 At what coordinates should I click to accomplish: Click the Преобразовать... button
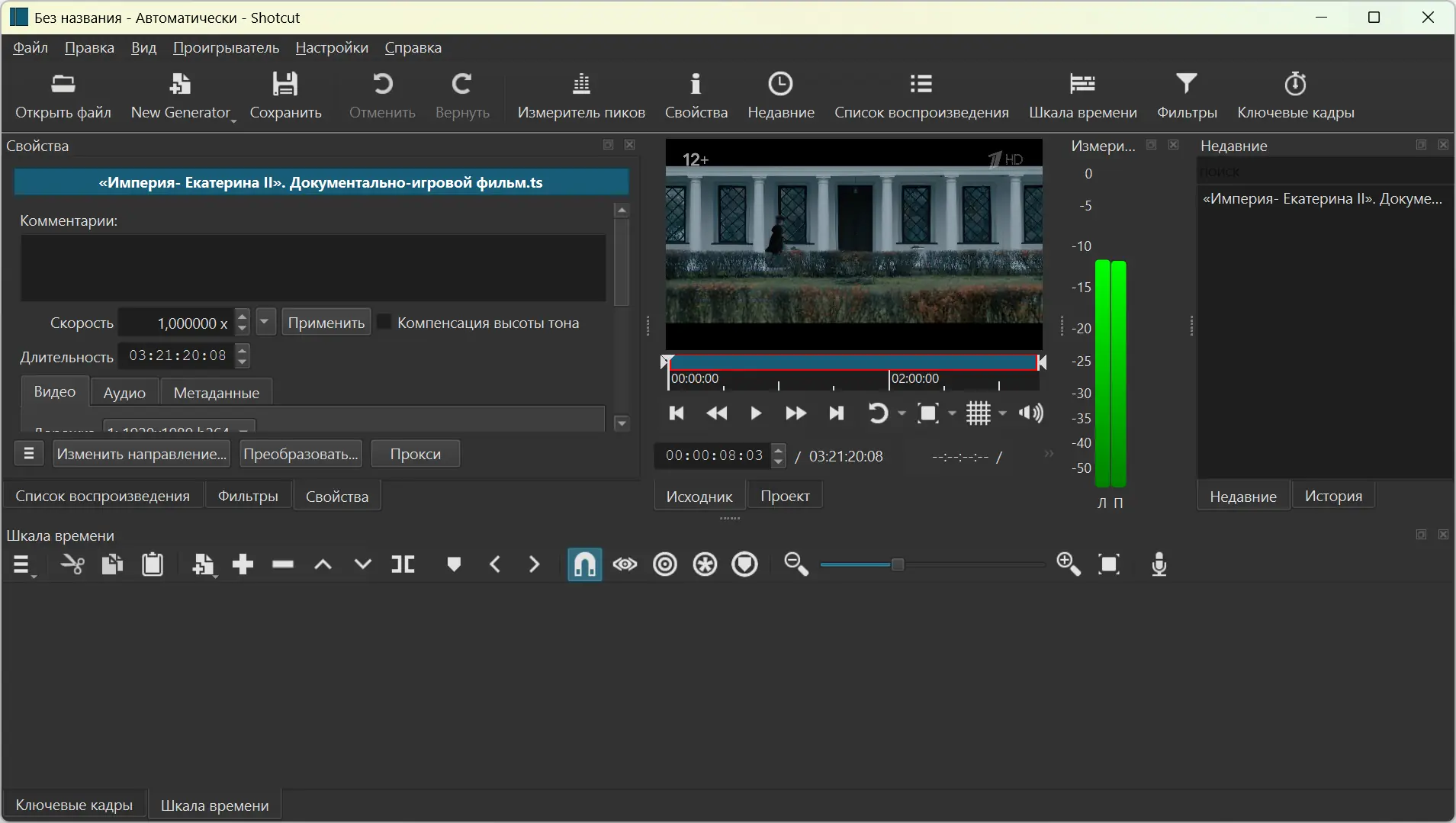tap(301, 454)
